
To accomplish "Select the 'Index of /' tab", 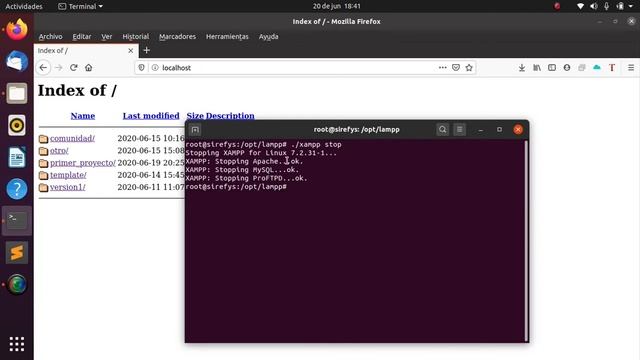I will [x=86, y=51].
